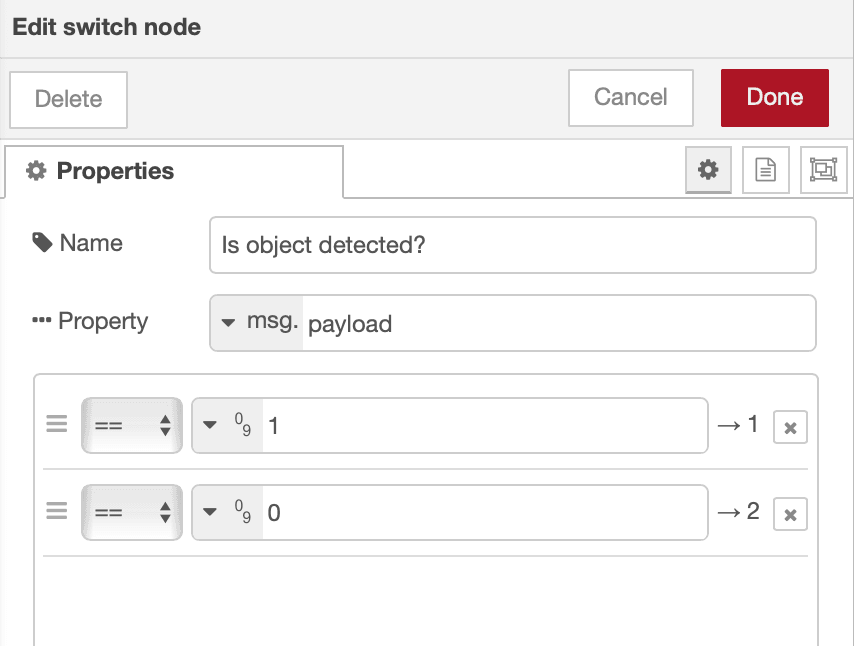The width and height of the screenshot is (854, 646).
Task: Remove the second rule with its x button
Action: (790, 514)
